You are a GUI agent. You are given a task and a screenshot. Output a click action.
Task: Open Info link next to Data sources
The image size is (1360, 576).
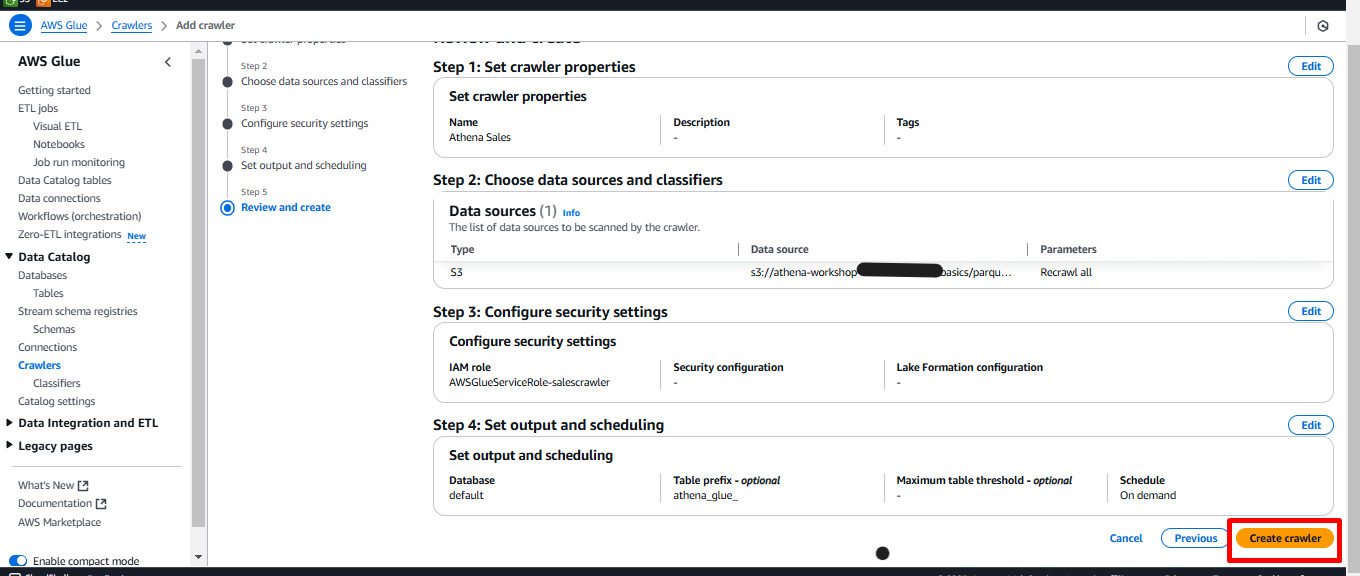571,213
